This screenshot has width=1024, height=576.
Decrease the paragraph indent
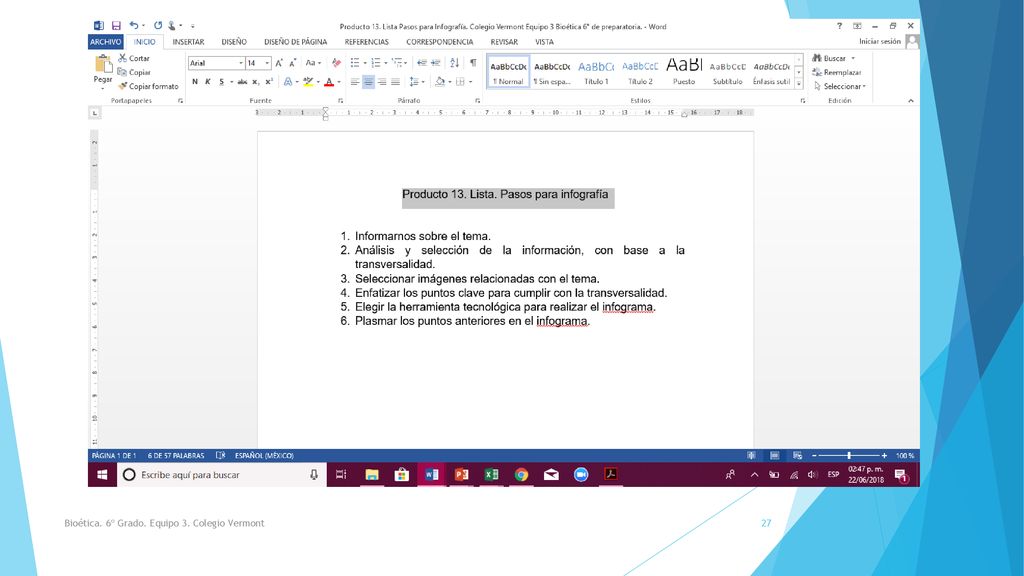tap(422, 63)
